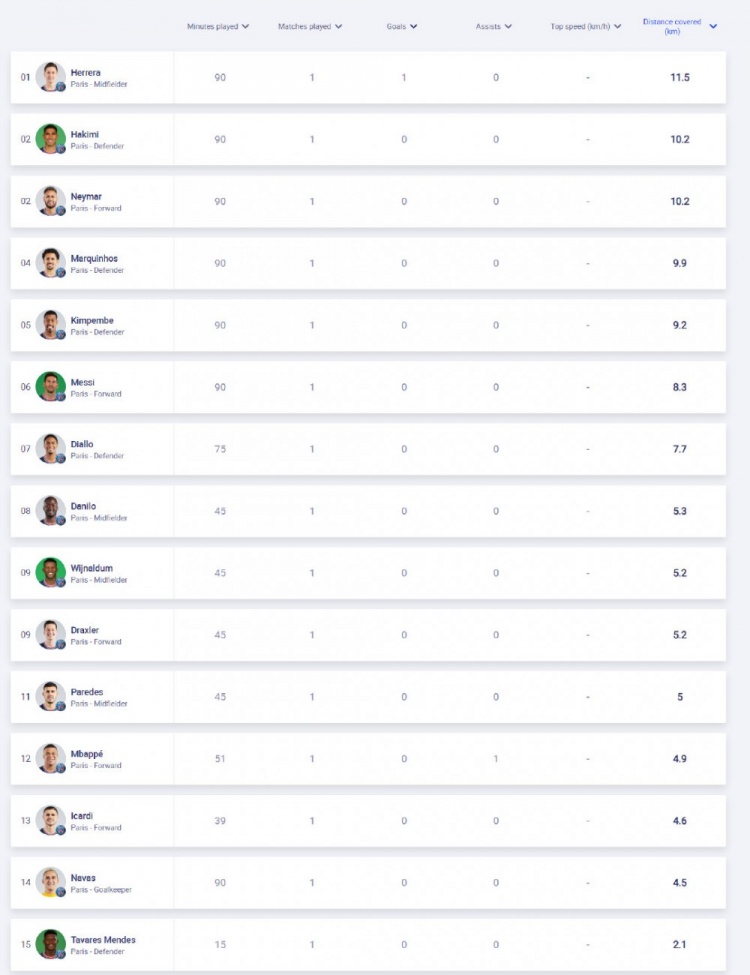
Task: Click Hakimi's player avatar
Action: pyautogui.click(x=51, y=139)
